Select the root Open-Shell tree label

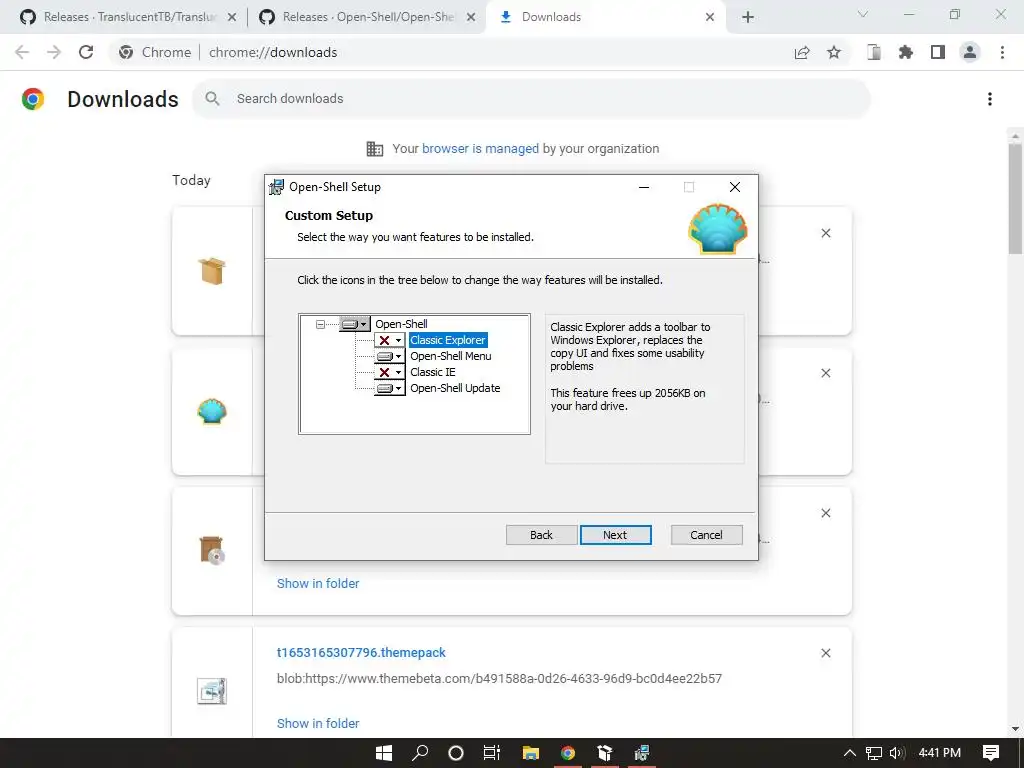coord(401,324)
